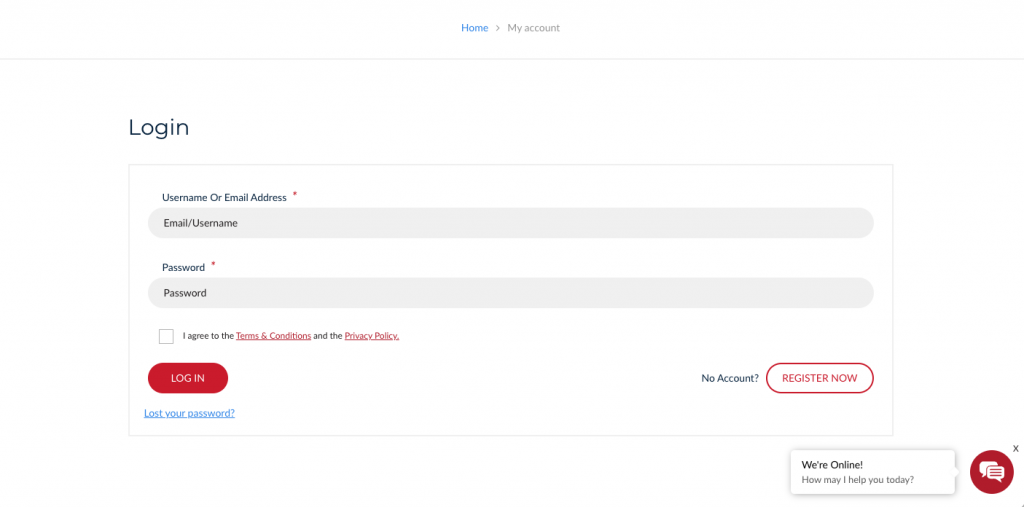Screen dimensions: 1024x507
Task: Click the Password field label
Action: (183, 268)
